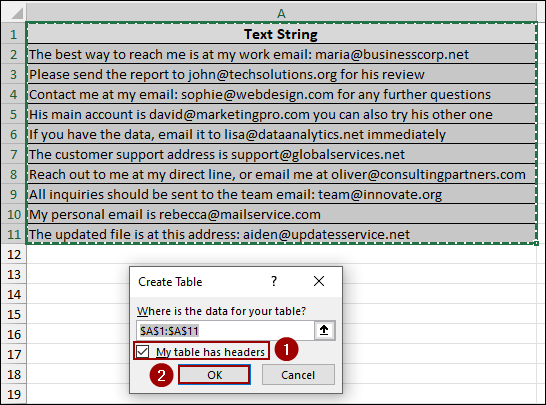Select row 17 header
The image size is (546, 405).
point(14,355)
